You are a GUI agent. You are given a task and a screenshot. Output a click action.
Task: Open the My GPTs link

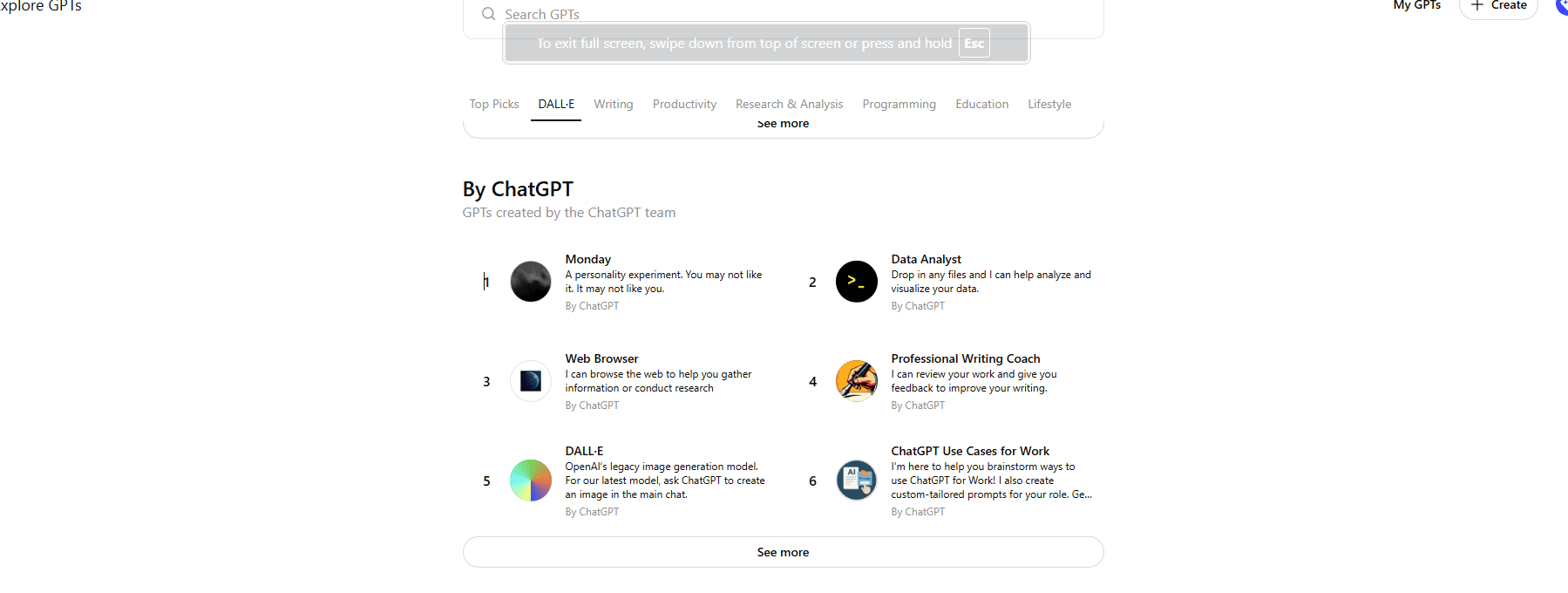click(x=1416, y=5)
